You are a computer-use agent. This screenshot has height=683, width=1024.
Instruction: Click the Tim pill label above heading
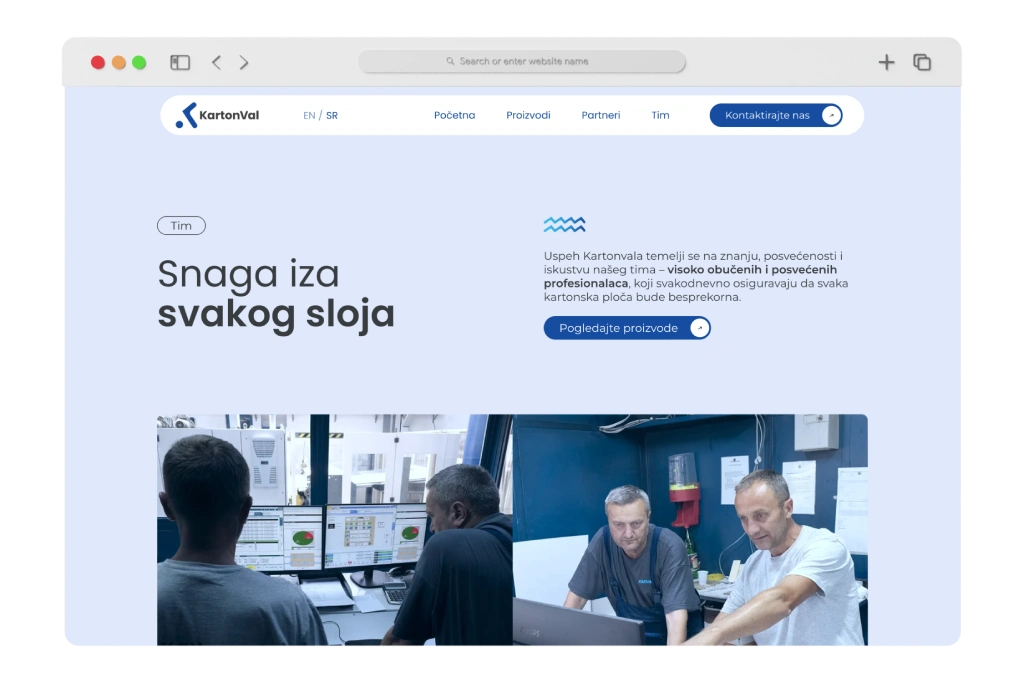(181, 226)
